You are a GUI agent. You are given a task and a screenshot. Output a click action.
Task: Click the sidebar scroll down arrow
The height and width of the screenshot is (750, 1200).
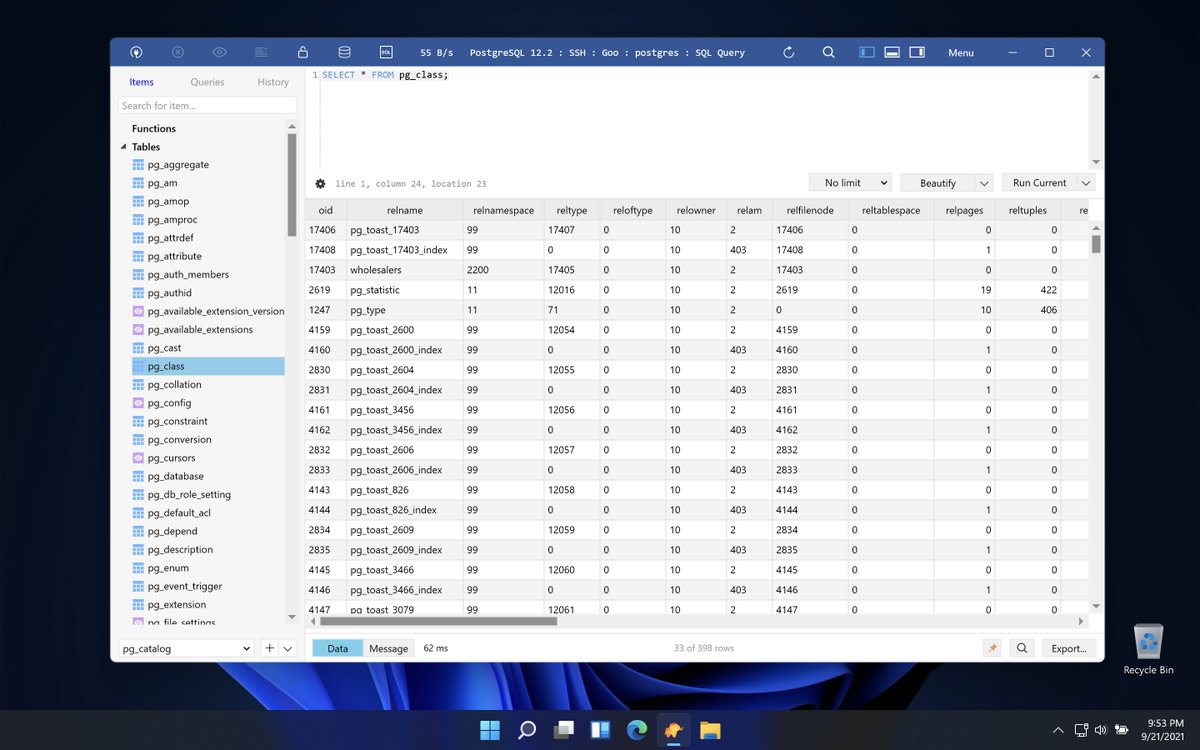tap(292, 616)
